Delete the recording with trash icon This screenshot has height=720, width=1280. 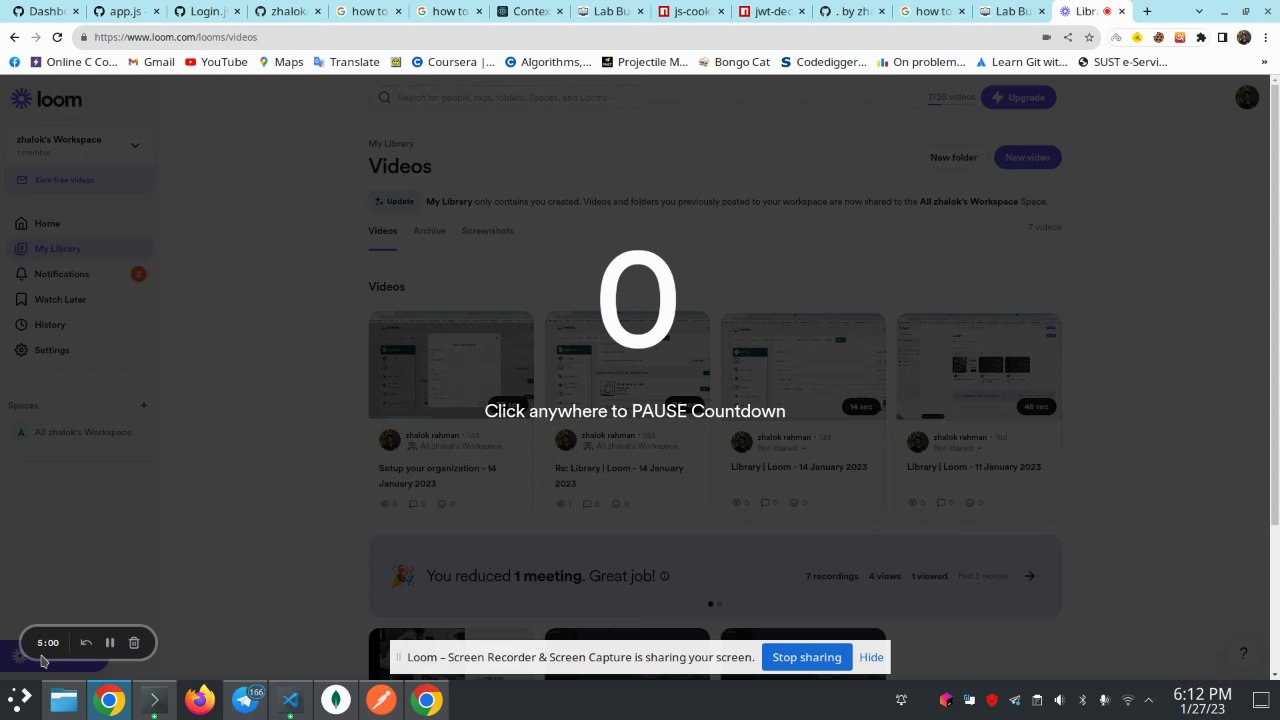point(134,643)
